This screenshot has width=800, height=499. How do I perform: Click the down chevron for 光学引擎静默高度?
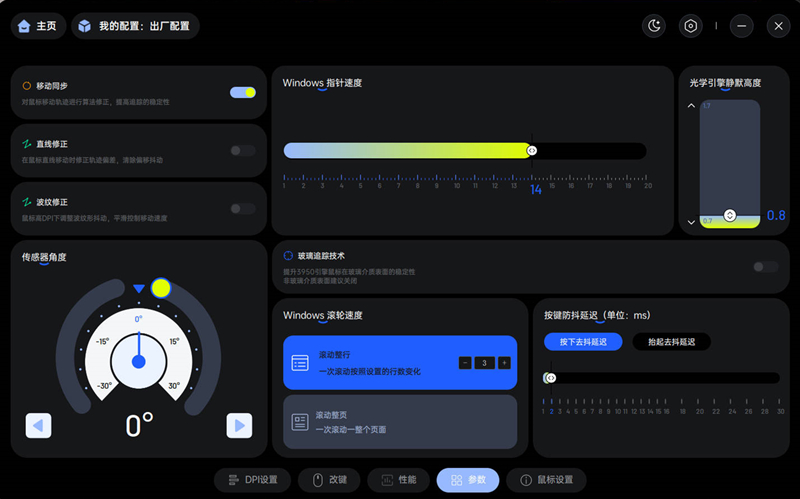pos(691,221)
